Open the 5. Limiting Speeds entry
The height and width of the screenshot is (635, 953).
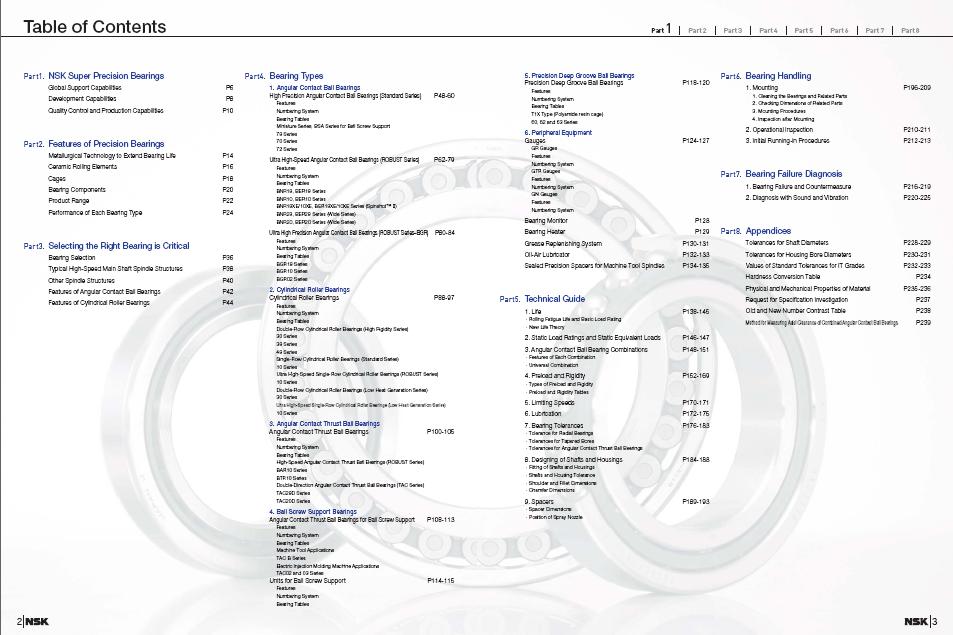549,403
